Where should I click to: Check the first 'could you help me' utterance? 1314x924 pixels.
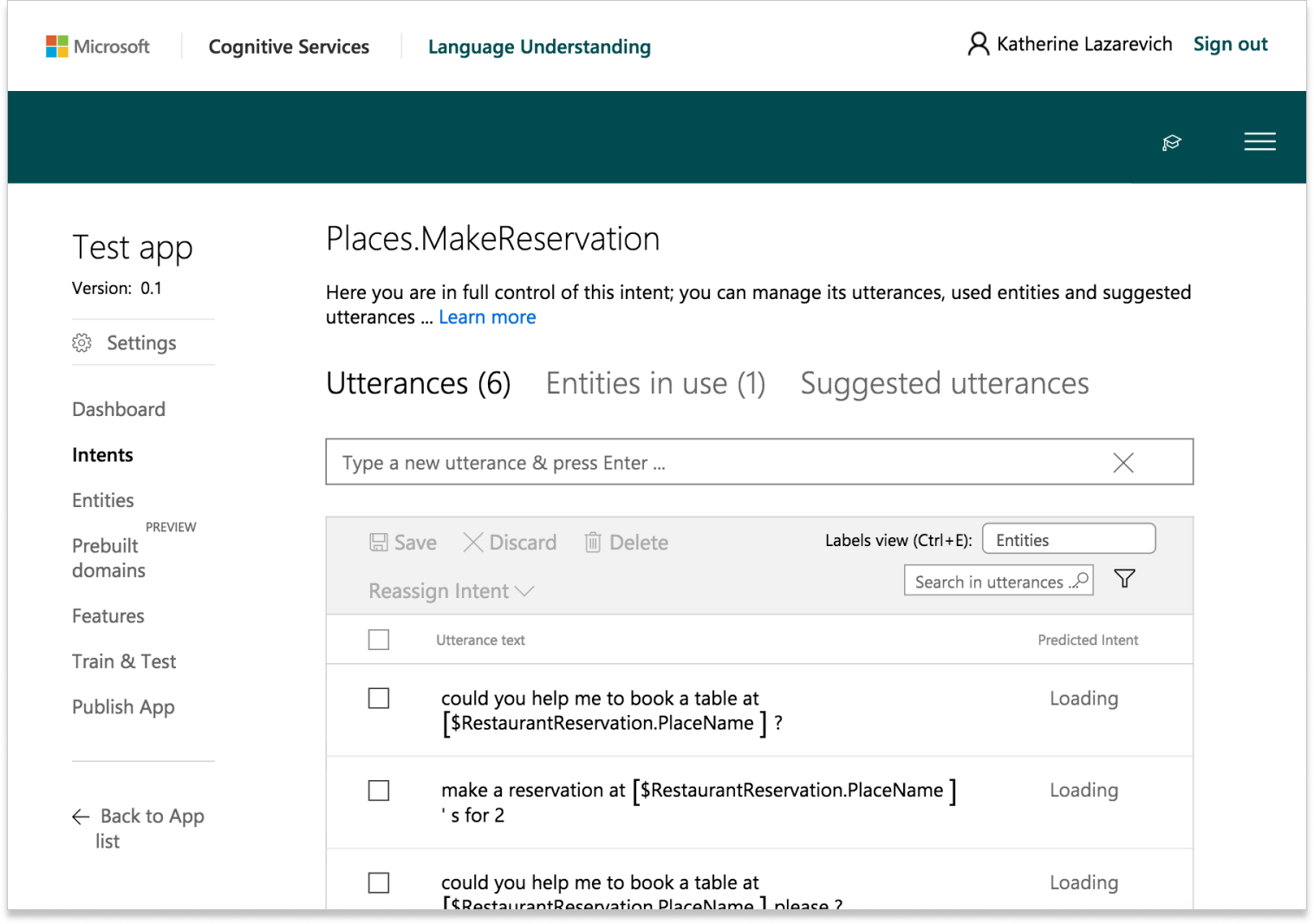(x=379, y=699)
